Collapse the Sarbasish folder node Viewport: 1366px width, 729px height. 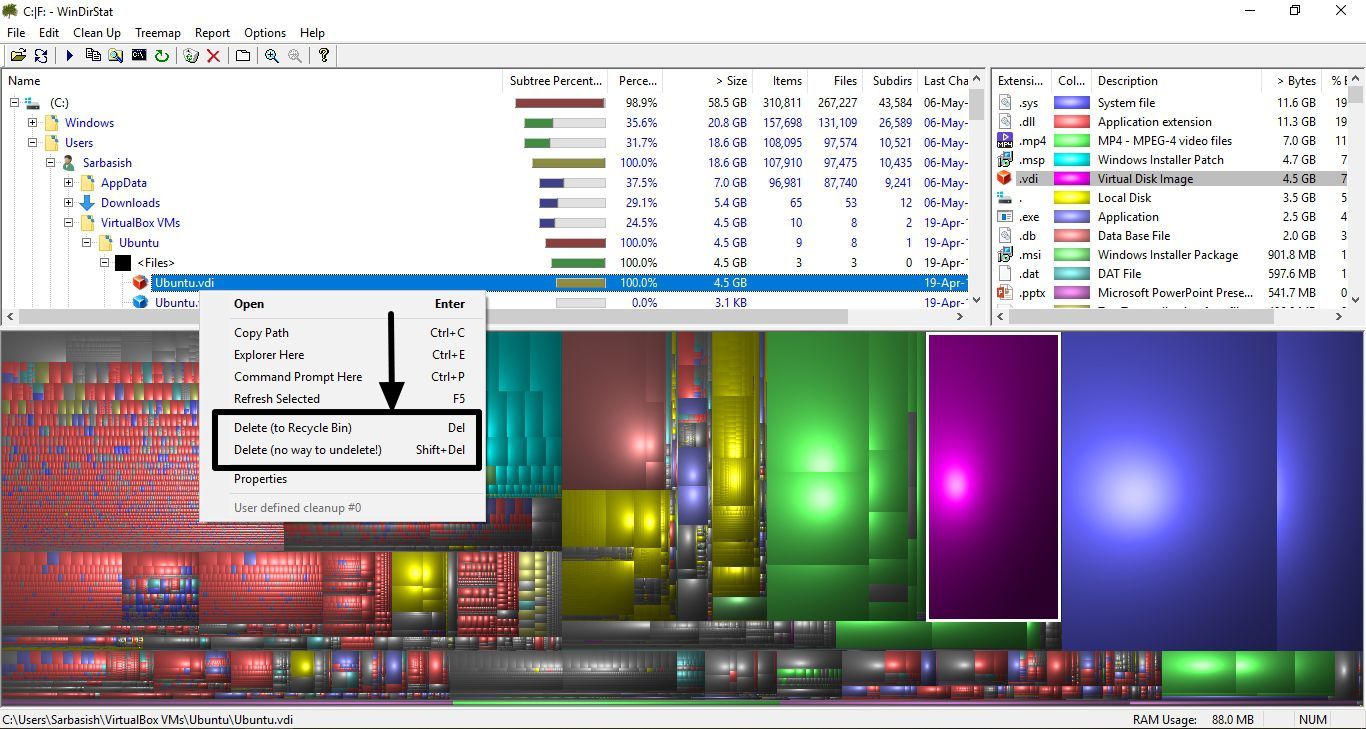click(51, 163)
